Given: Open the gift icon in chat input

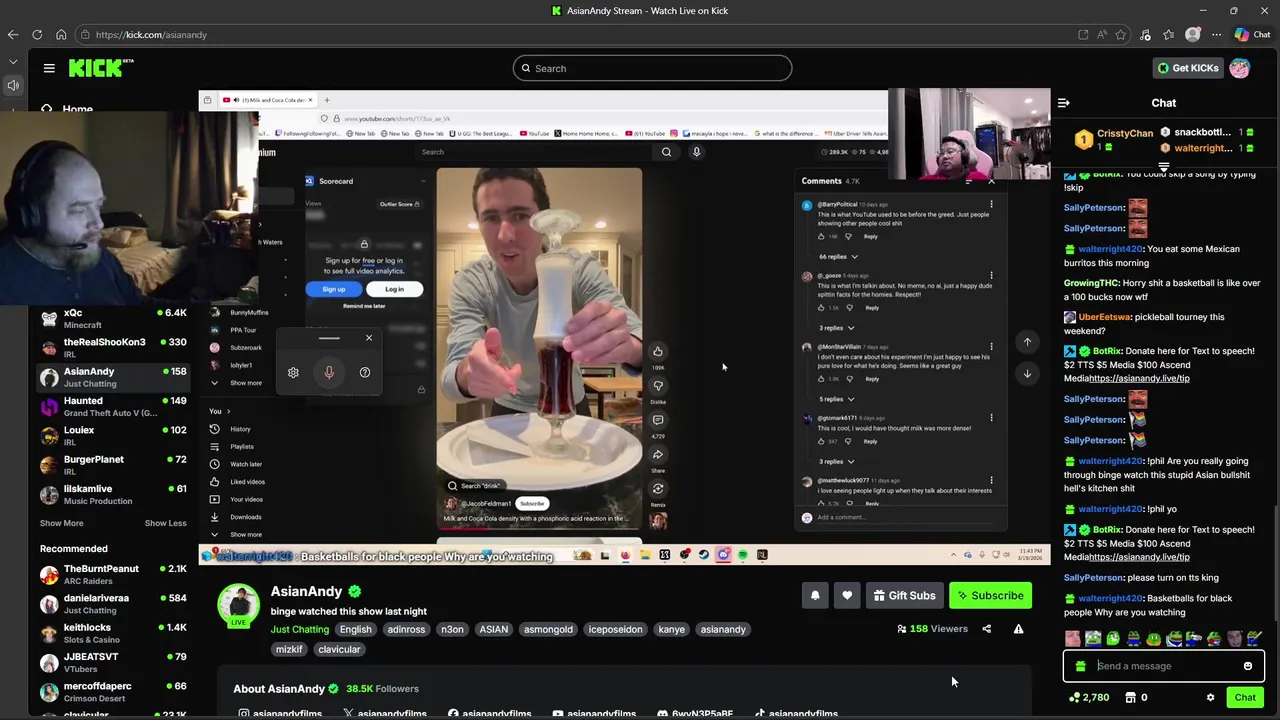Looking at the screenshot, I should (x=1080, y=666).
